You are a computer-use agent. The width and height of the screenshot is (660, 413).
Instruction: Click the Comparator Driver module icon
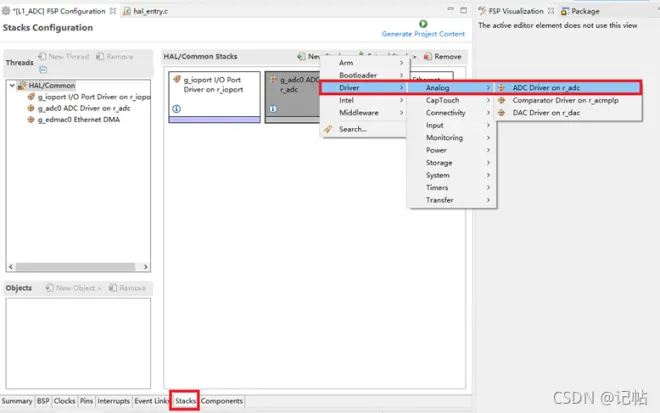pos(501,100)
